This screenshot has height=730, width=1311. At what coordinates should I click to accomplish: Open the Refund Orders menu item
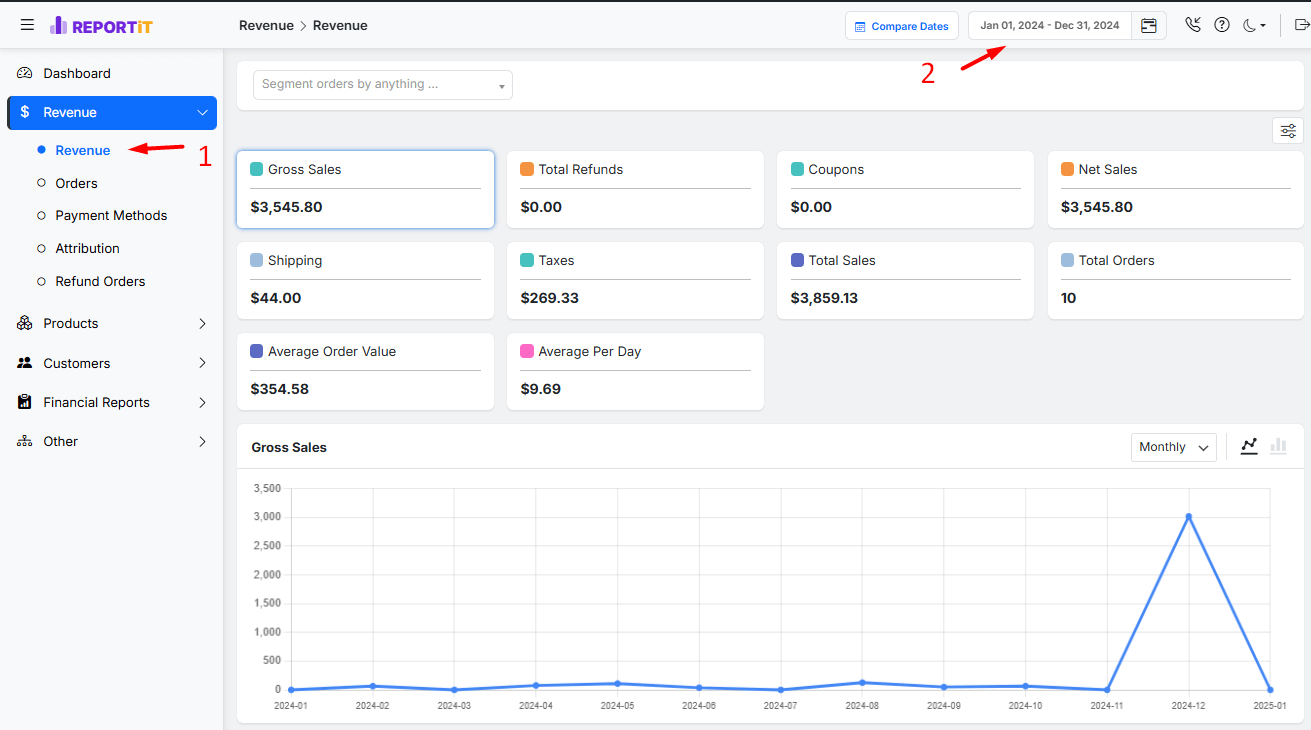[x=100, y=281]
